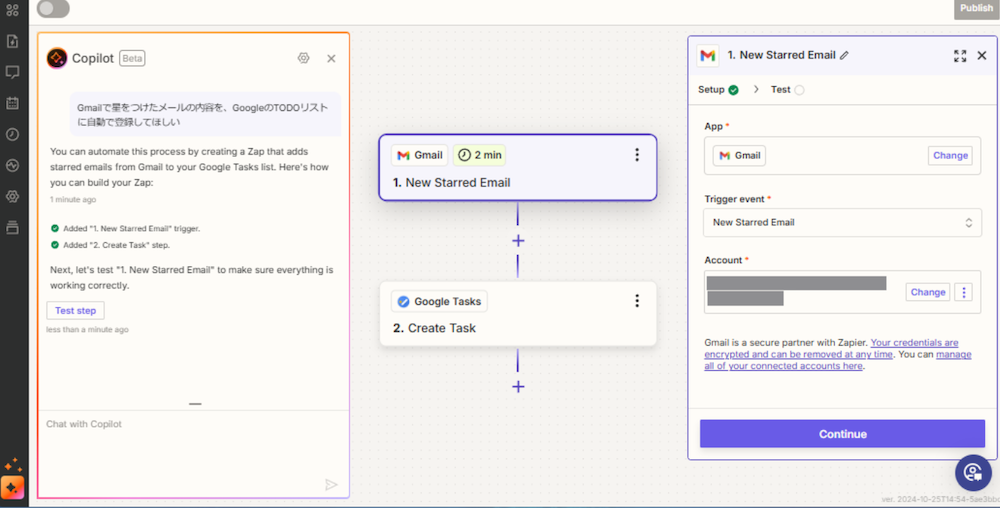This screenshot has width=1000, height=508.
Task: Open the apps grid icon in sidebar
Action: click(12, 10)
